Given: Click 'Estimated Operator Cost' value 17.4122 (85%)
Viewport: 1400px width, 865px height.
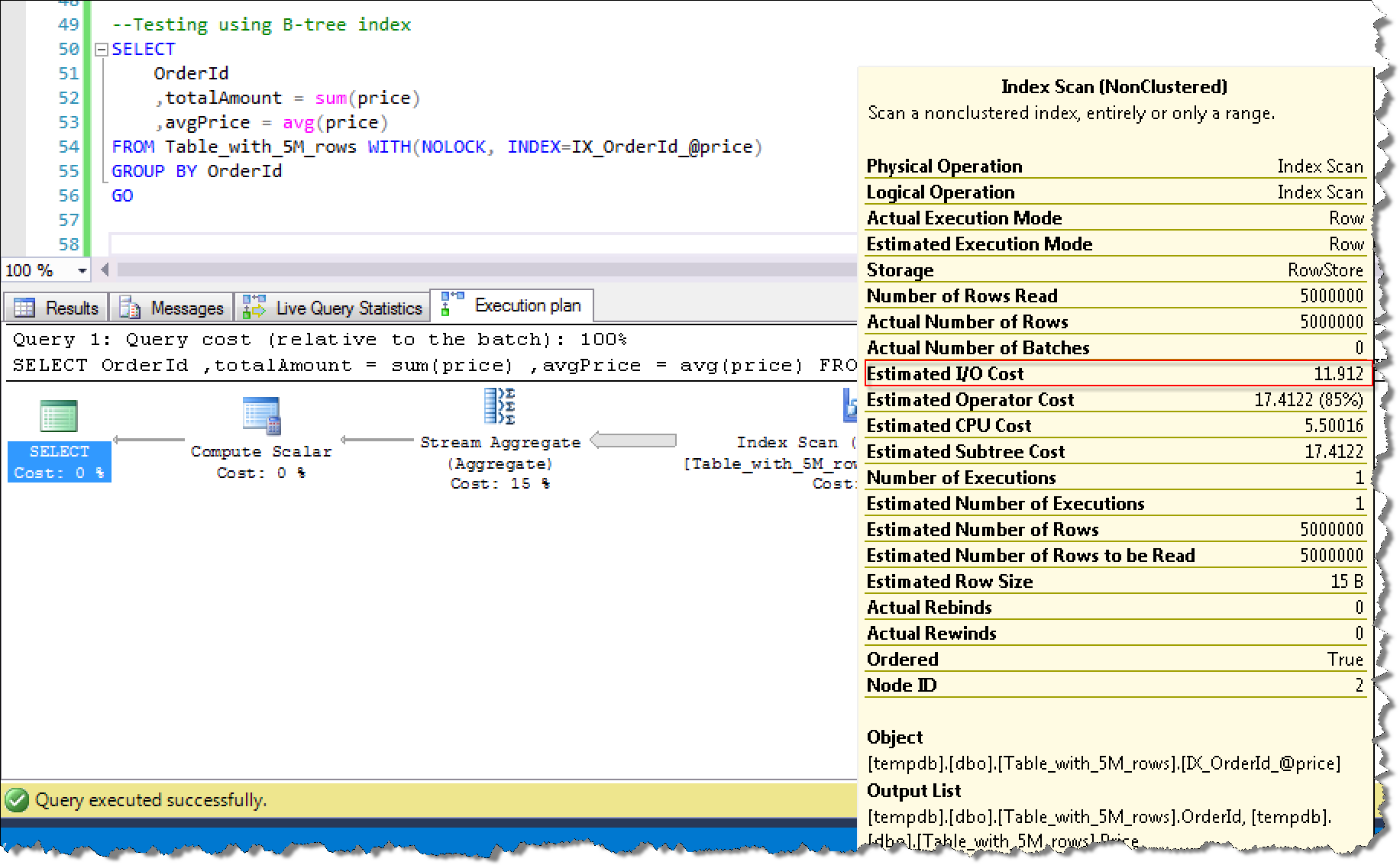Looking at the screenshot, I should (x=1308, y=400).
